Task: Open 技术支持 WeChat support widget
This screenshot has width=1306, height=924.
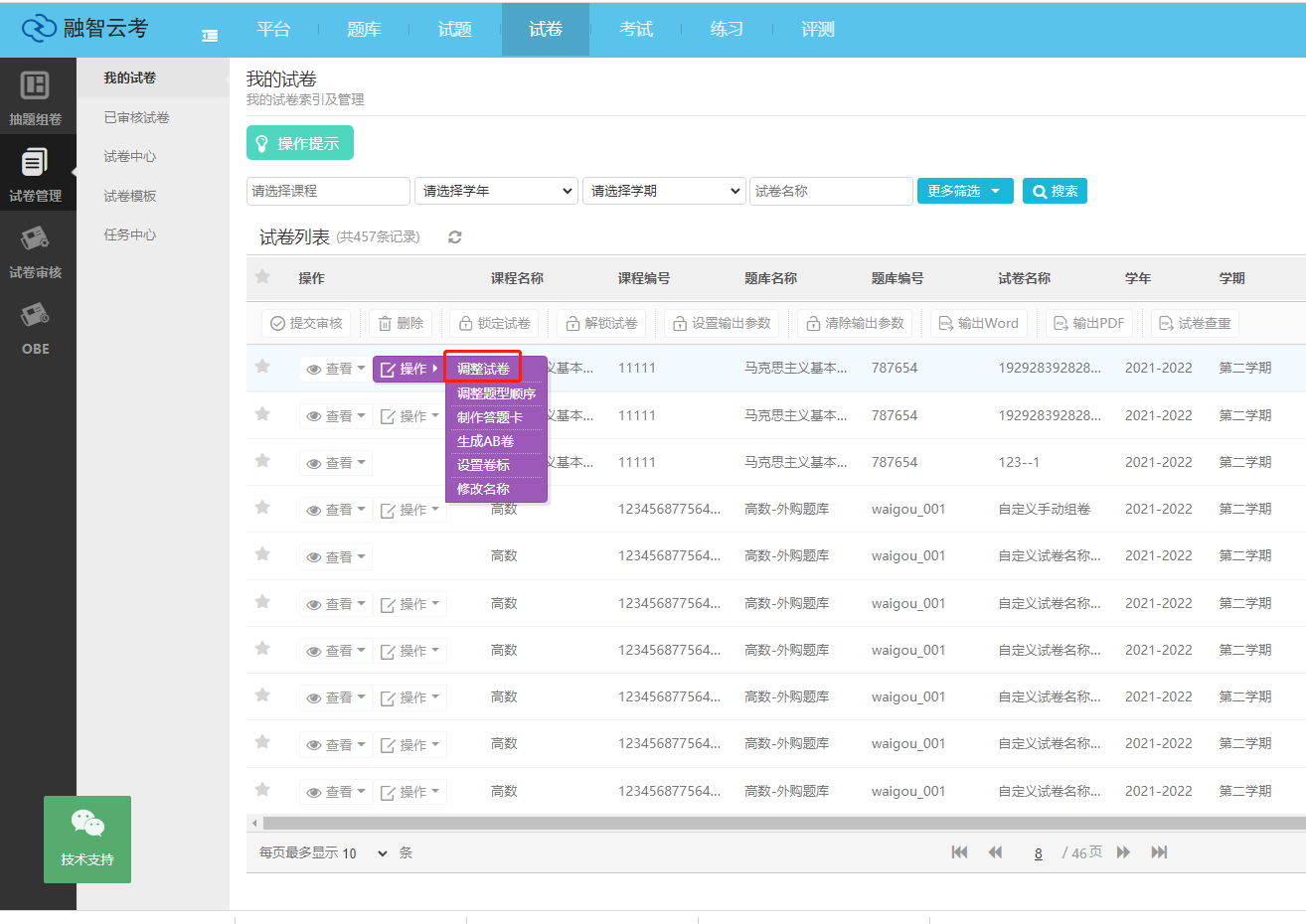Action: [x=87, y=839]
